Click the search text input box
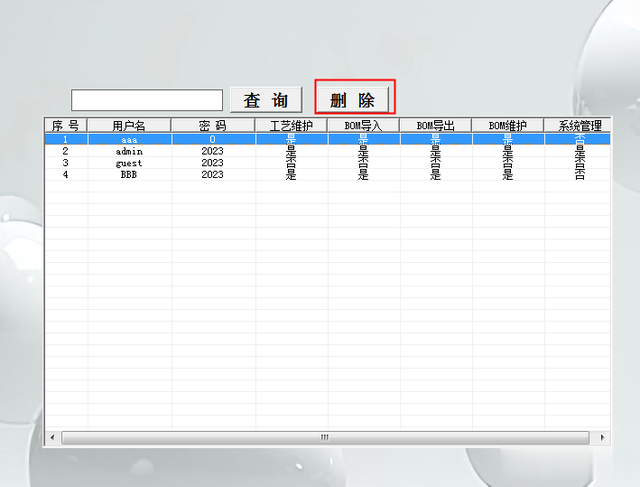 147,100
